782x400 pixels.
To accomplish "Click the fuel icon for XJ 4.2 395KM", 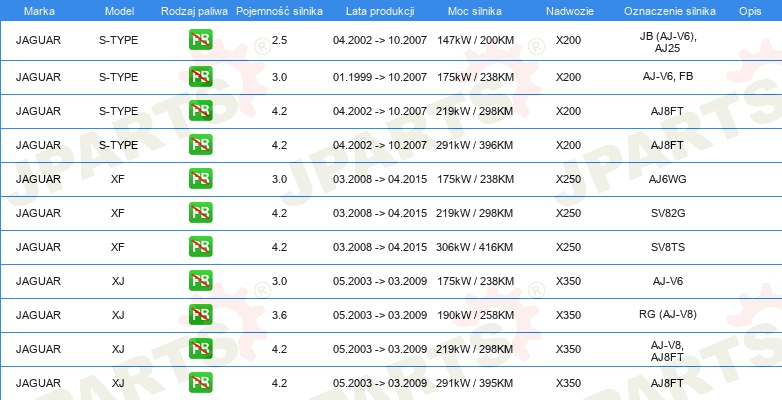I will tap(200, 383).
